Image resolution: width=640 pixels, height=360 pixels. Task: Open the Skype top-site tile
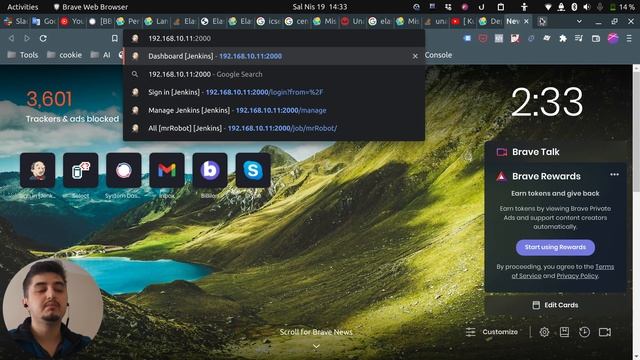click(x=253, y=170)
